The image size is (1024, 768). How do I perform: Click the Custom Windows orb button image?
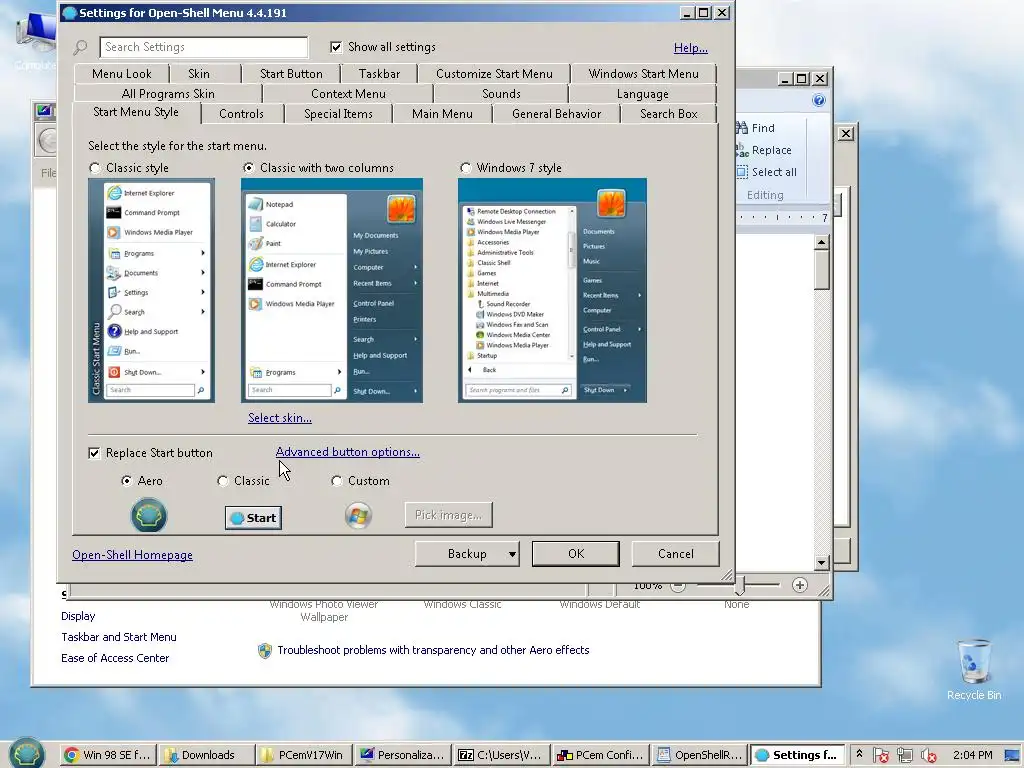point(358,516)
